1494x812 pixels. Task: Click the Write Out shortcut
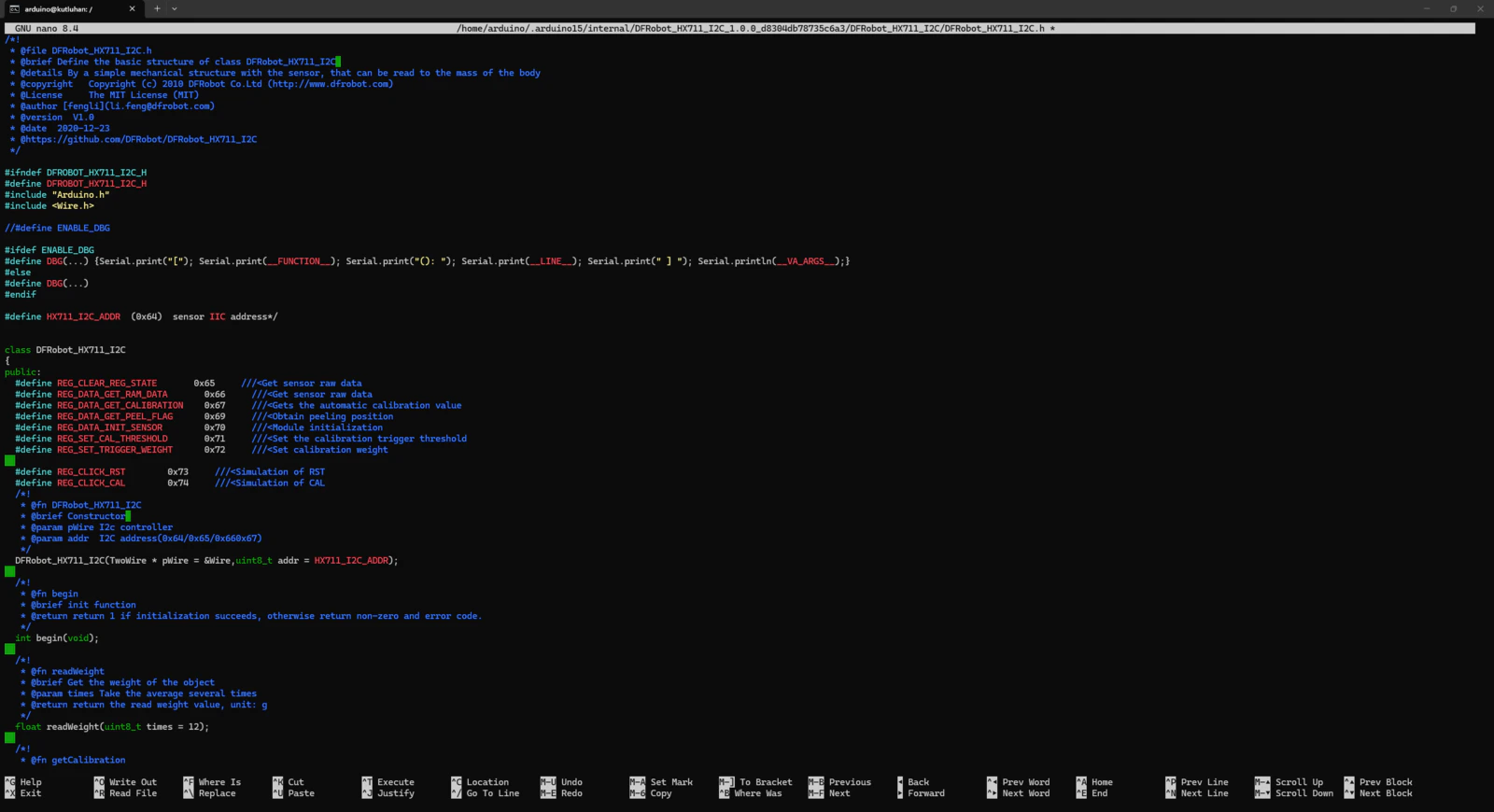pyautogui.click(x=133, y=782)
